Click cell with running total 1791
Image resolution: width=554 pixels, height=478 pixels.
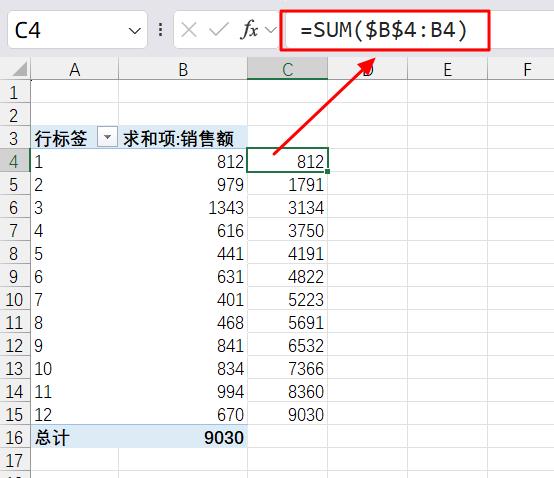288,184
